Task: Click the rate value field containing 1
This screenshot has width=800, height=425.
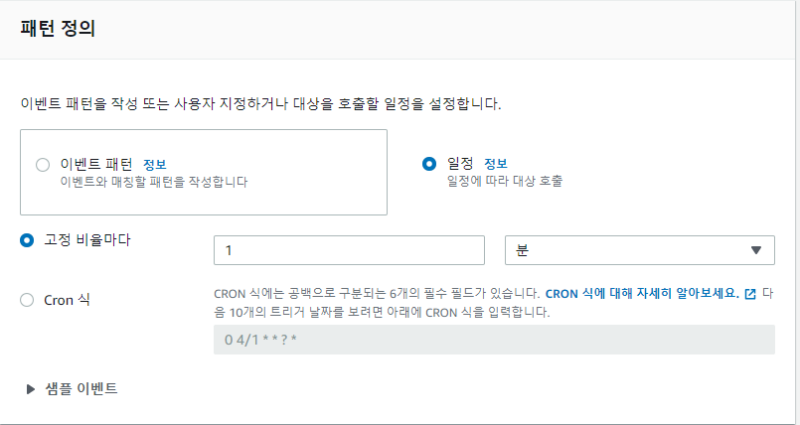Action: click(x=349, y=250)
